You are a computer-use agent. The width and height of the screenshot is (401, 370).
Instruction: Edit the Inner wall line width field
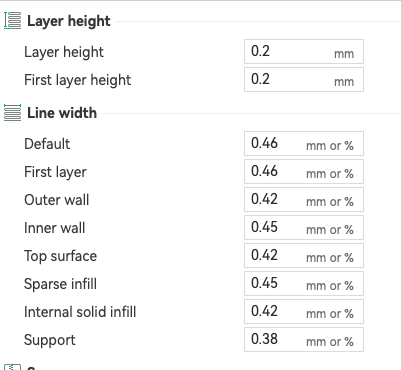(304, 228)
